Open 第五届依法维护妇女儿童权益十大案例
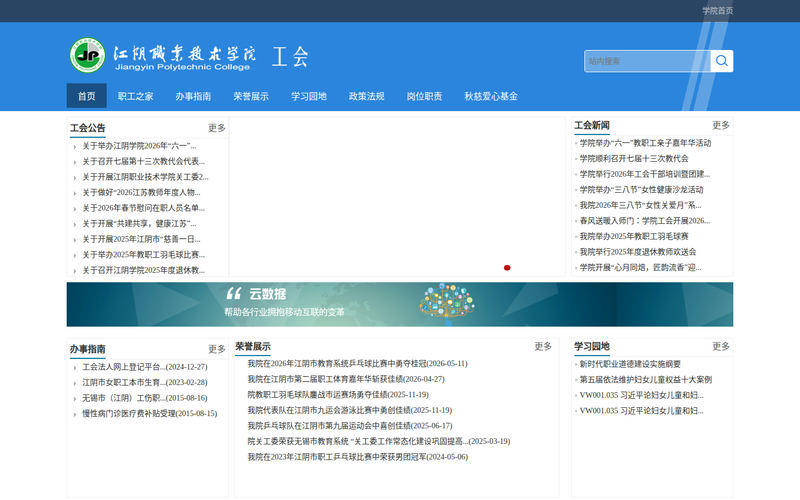 coord(645,380)
